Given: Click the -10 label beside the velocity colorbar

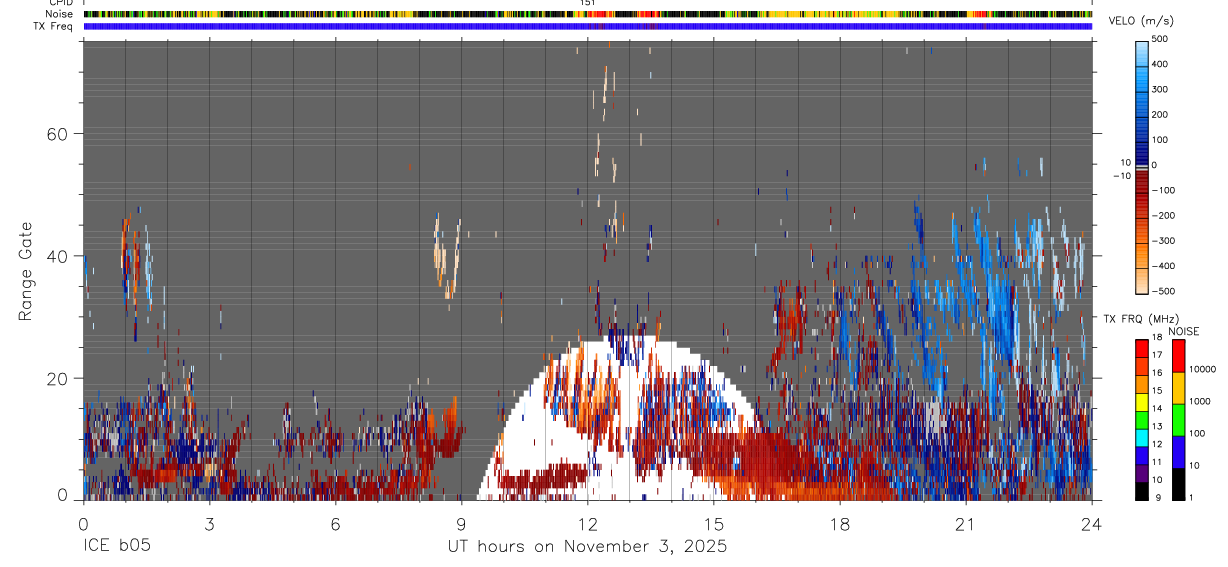Looking at the screenshot, I should pyautogui.click(x=1122, y=176).
